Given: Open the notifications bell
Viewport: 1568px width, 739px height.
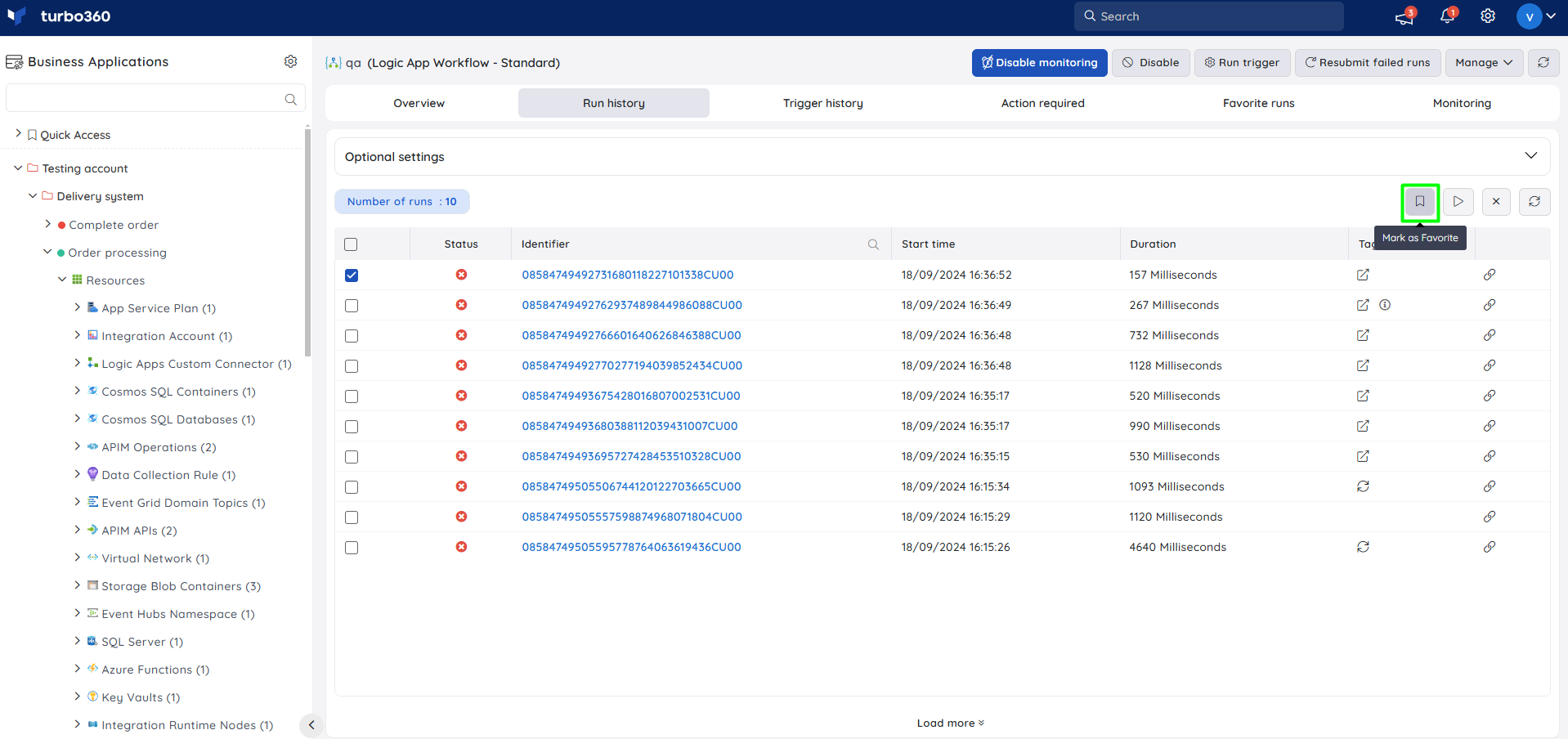Looking at the screenshot, I should [1448, 16].
